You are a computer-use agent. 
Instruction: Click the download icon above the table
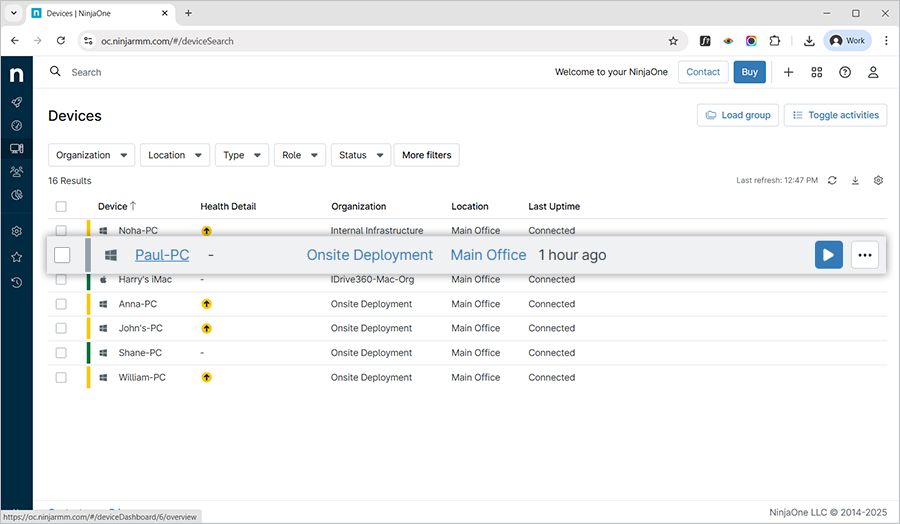[855, 180]
